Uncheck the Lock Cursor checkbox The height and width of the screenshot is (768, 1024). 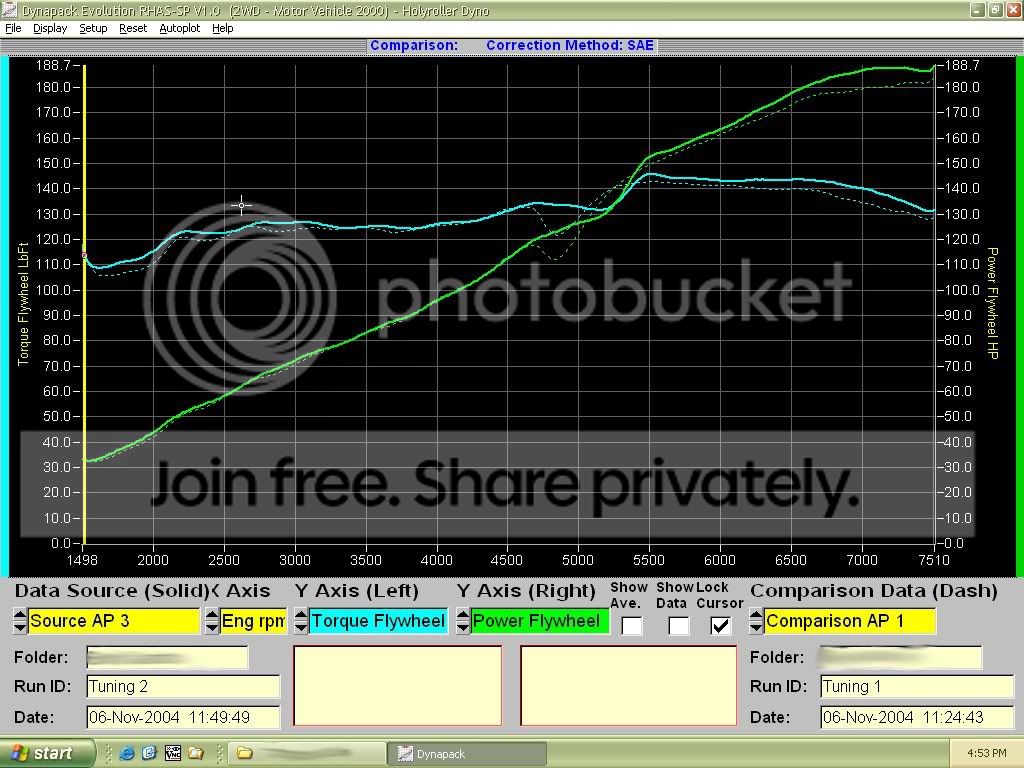[720, 625]
